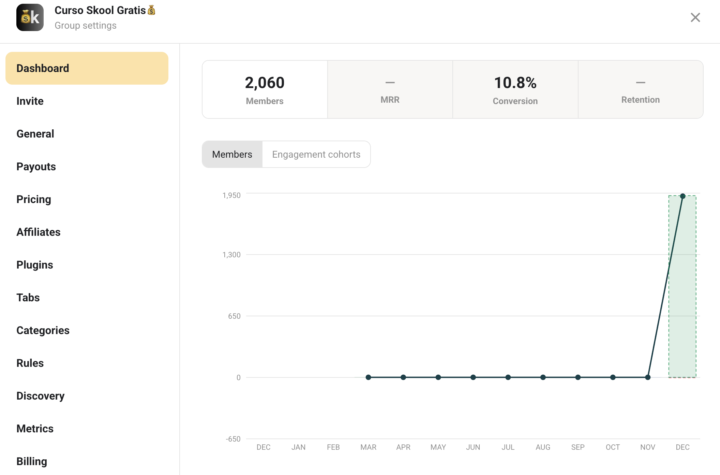The width and height of the screenshot is (720, 475).
Task: Select Tabs in the sidebar
Action: coord(28,298)
